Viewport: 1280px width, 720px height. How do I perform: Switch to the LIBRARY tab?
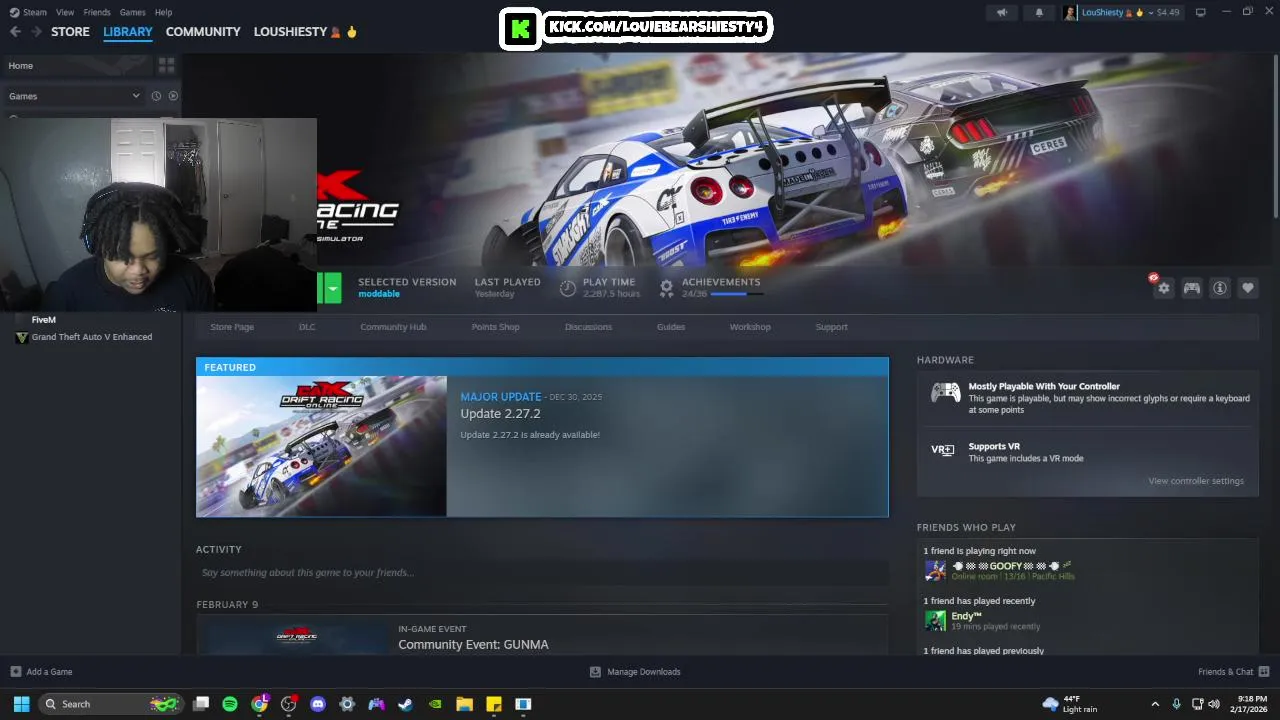[x=128, y=32]
